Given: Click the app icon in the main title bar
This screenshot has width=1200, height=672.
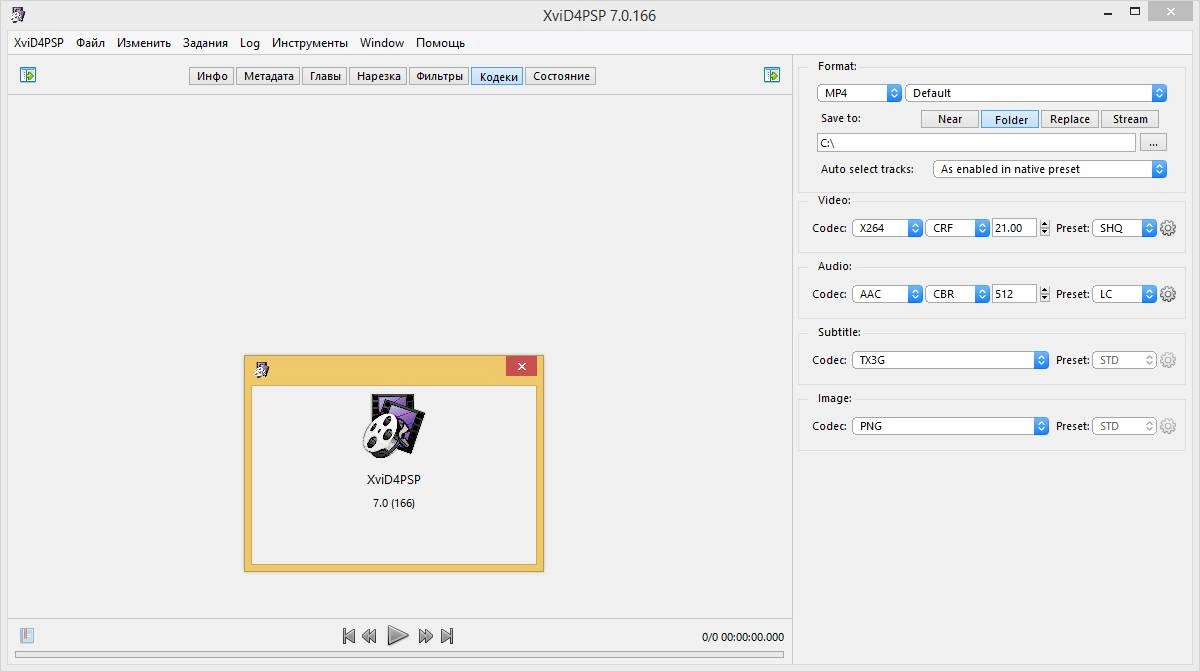Looking at the screenshot, I should point(18,15).
